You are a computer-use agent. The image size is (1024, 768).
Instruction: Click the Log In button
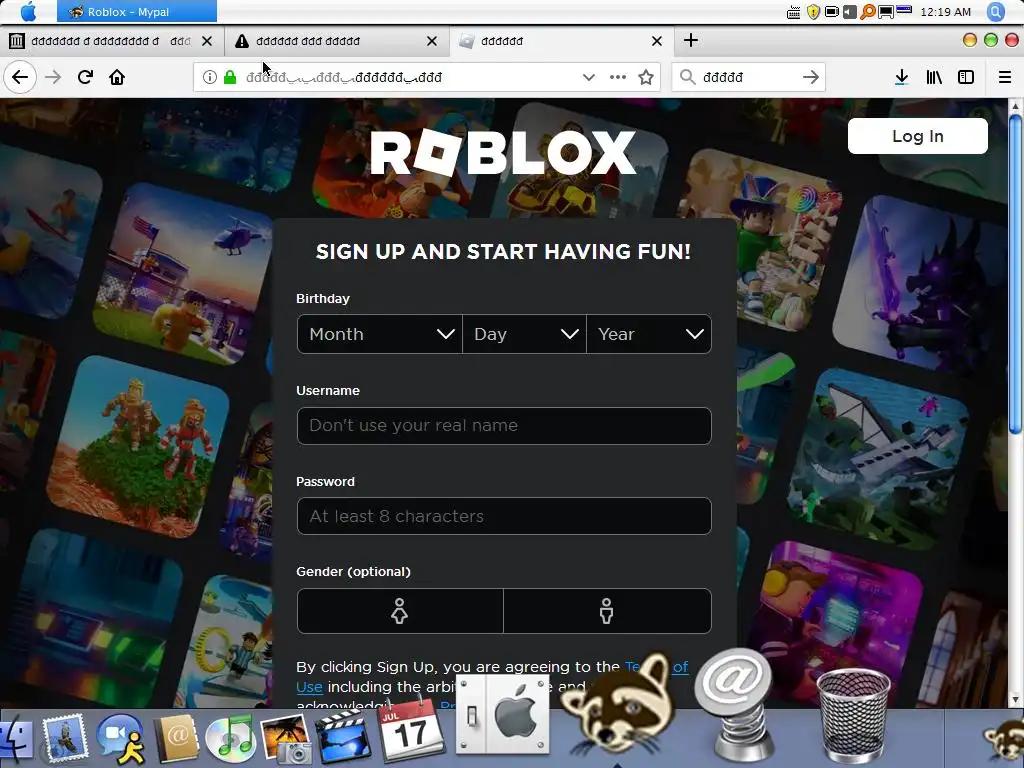click(918, 136)
